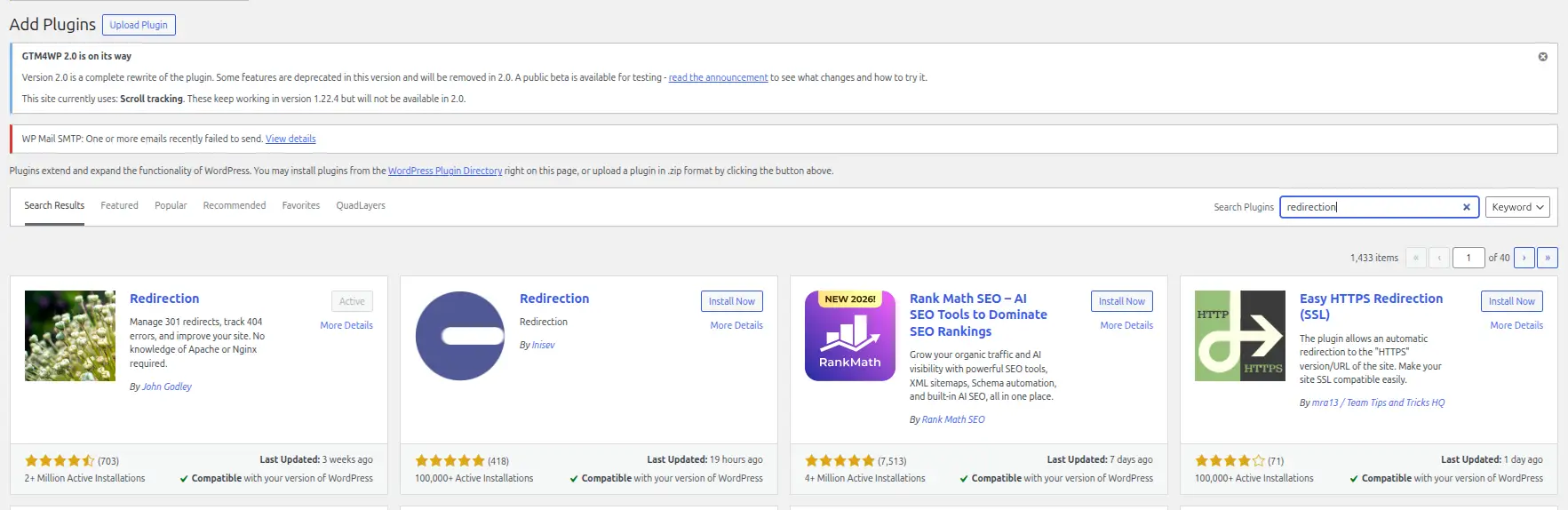View details of failed WP Mail SMTP emails
This screenshot has height=510, width=1568.
[291, 139]
